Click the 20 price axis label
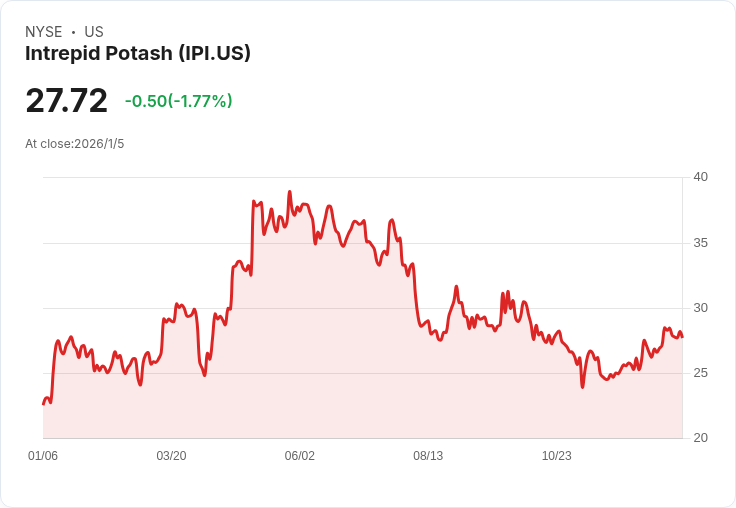Image resolution: width=736 pixels, height=508 pixels. pyautogui.click(x=700, y=438)
